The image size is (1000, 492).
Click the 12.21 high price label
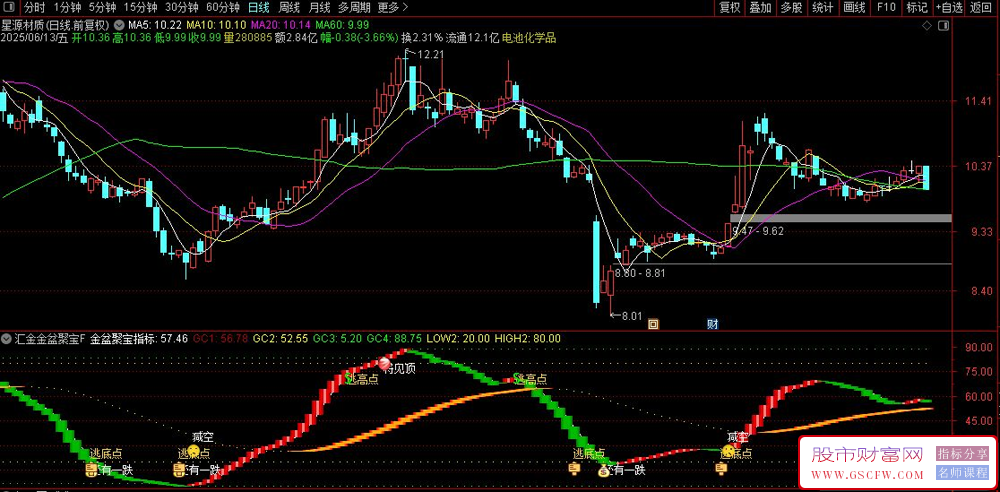[429, 54]
